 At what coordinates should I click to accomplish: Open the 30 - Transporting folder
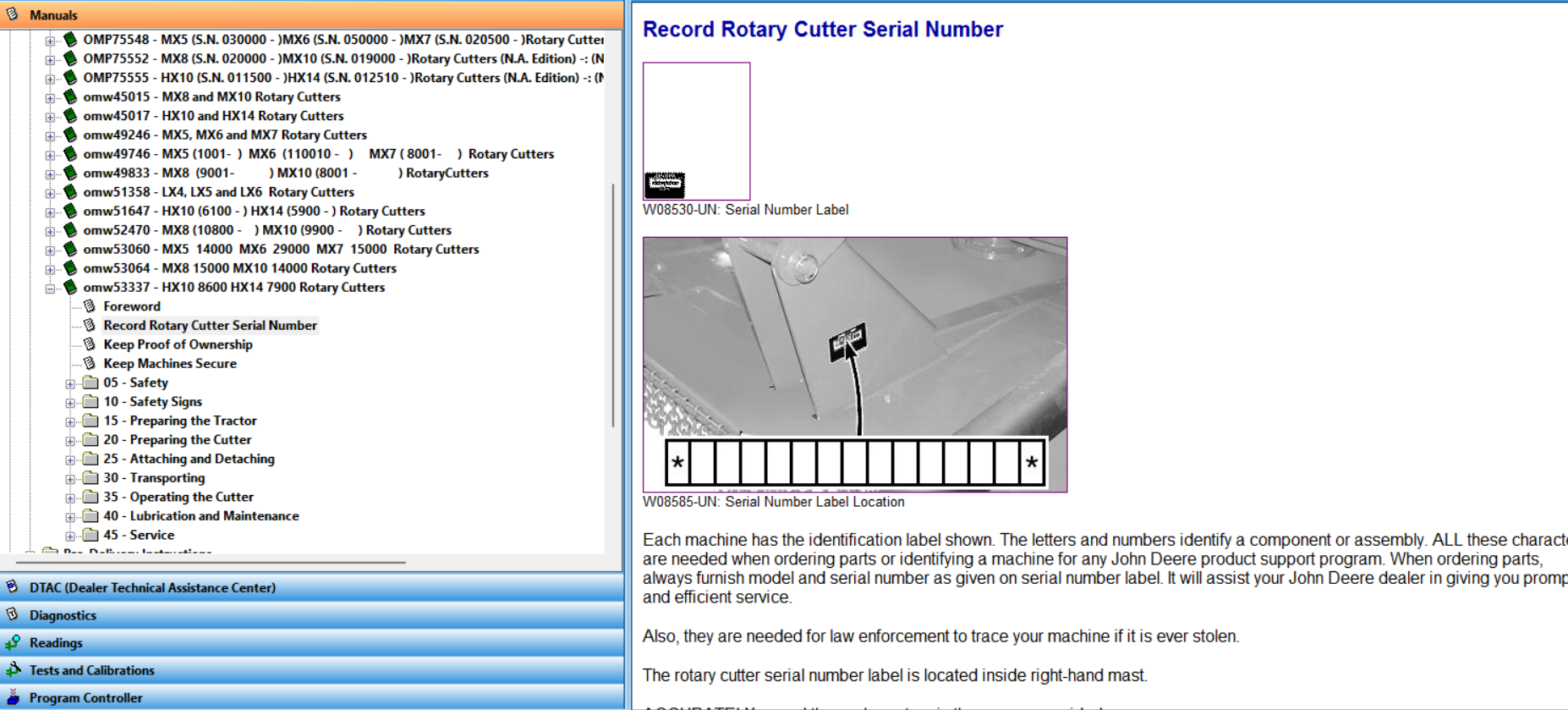coord(154,477)
